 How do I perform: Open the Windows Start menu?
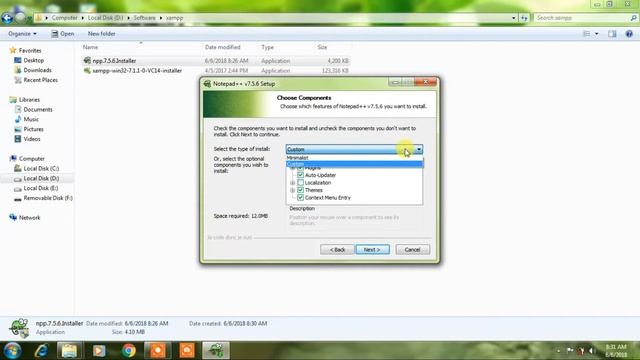click(12, 351)
